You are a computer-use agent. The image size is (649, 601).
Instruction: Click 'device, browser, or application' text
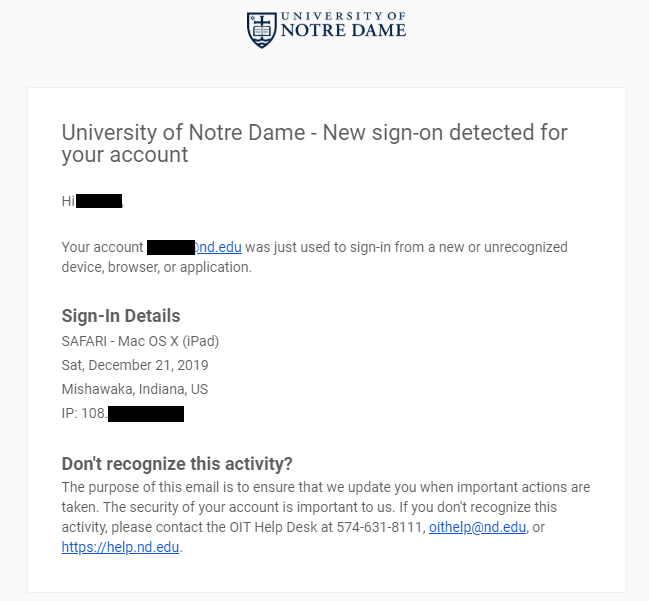156,267
